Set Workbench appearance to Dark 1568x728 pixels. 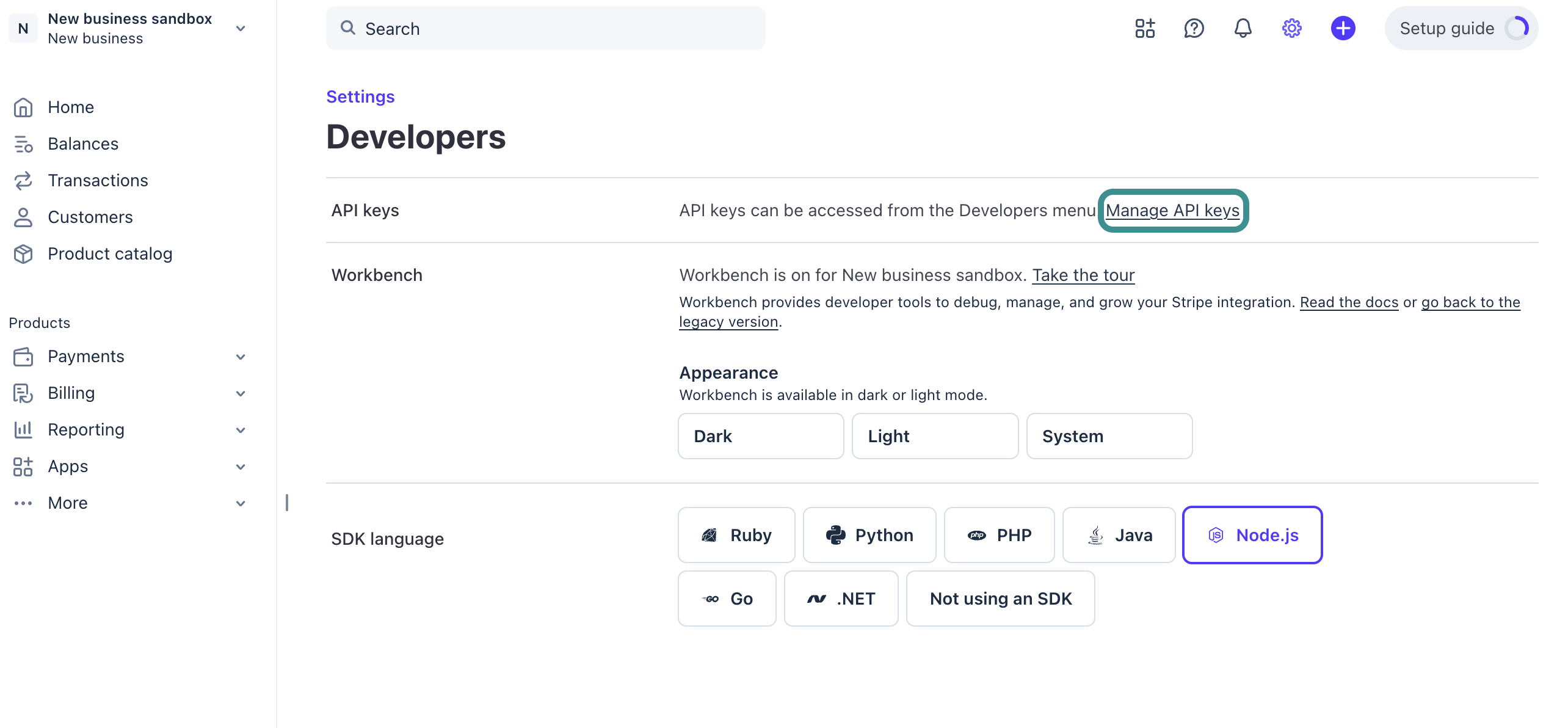(x=761, y=436)
